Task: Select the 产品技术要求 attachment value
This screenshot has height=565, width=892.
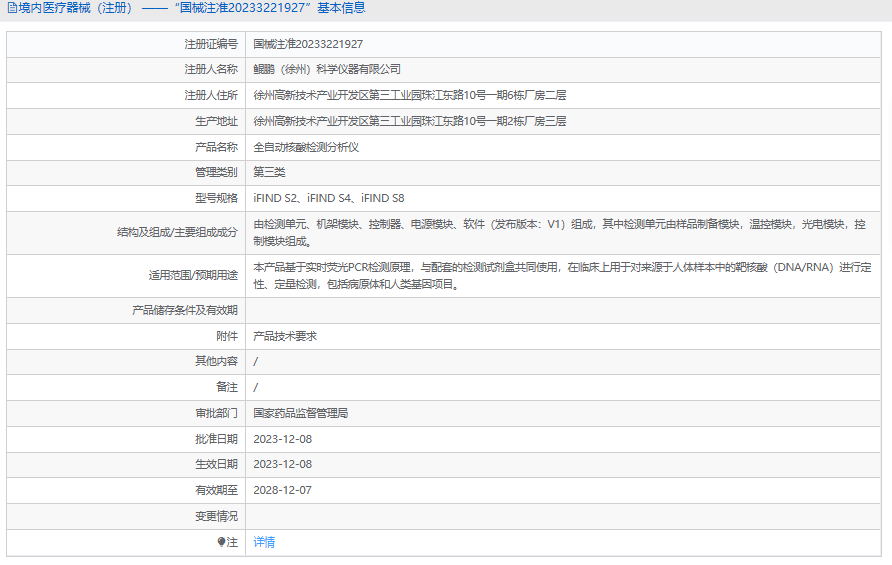Action: point(285,336)
